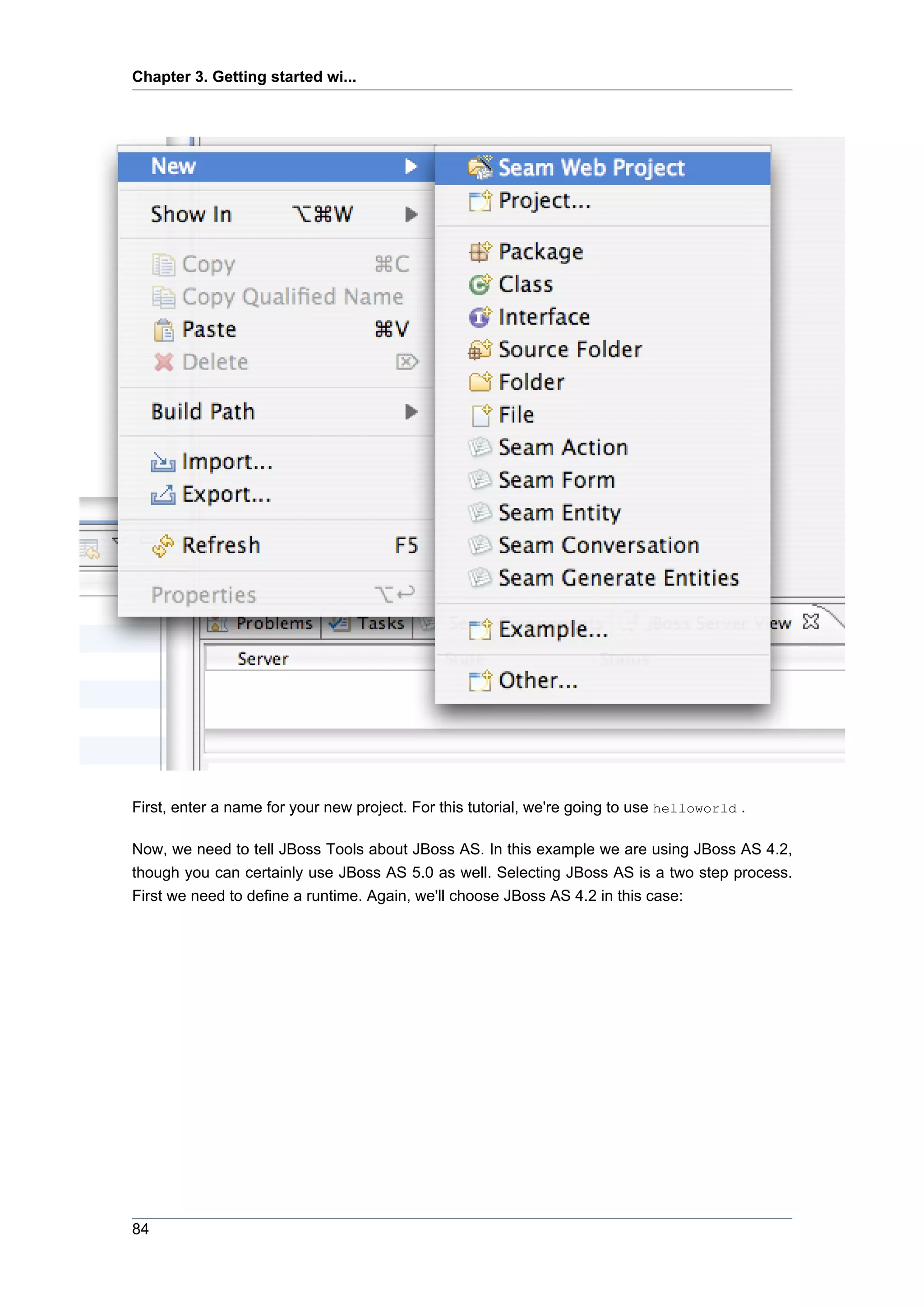Choose Seam Conversation from the submenu

pyautogui.click(x=602, y=545)
